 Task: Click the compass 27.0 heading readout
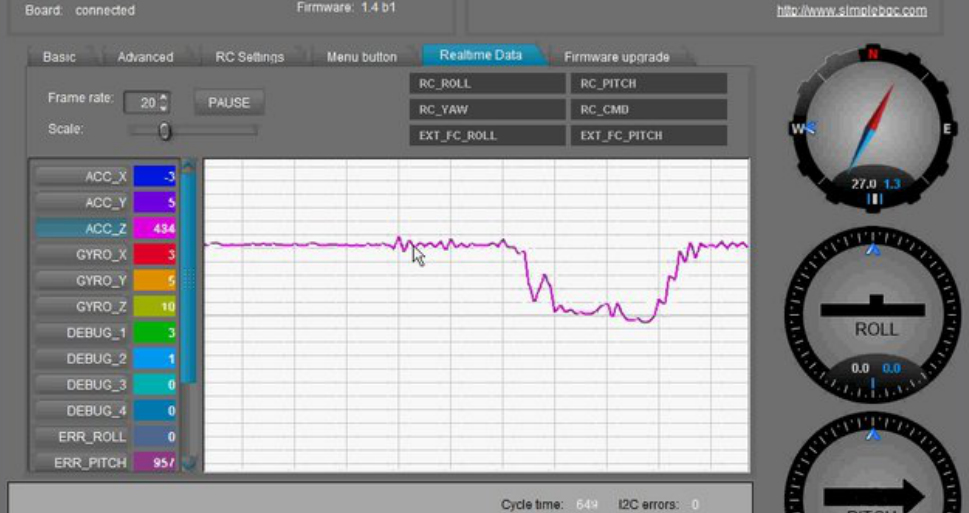(863, 184)
